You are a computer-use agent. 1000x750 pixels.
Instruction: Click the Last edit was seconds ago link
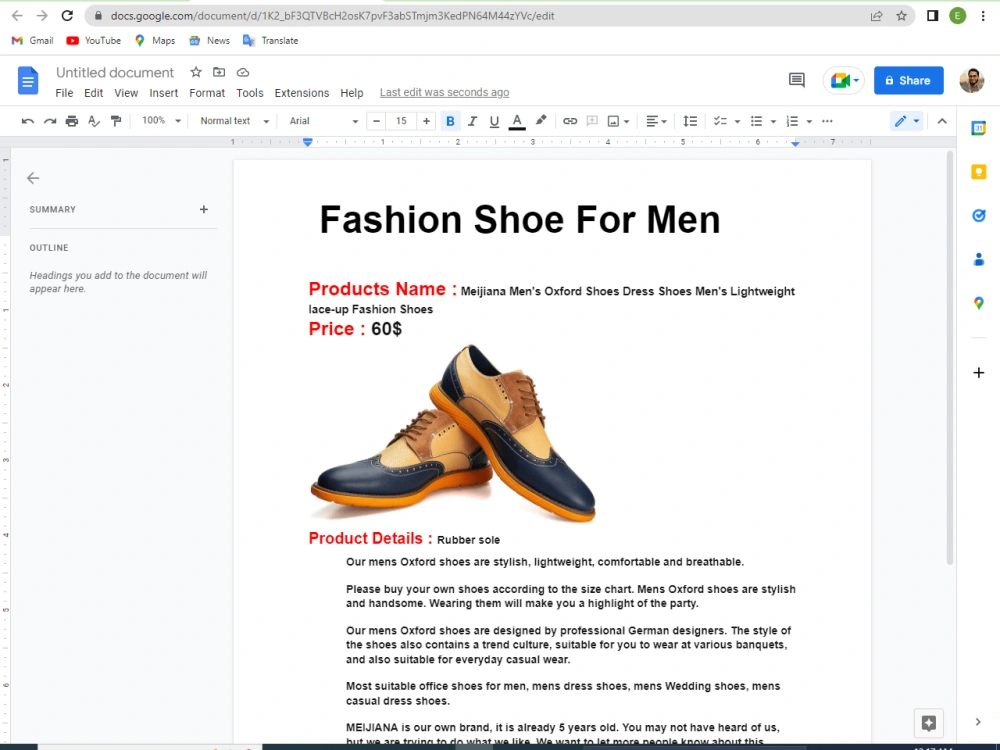coord(445,92)
